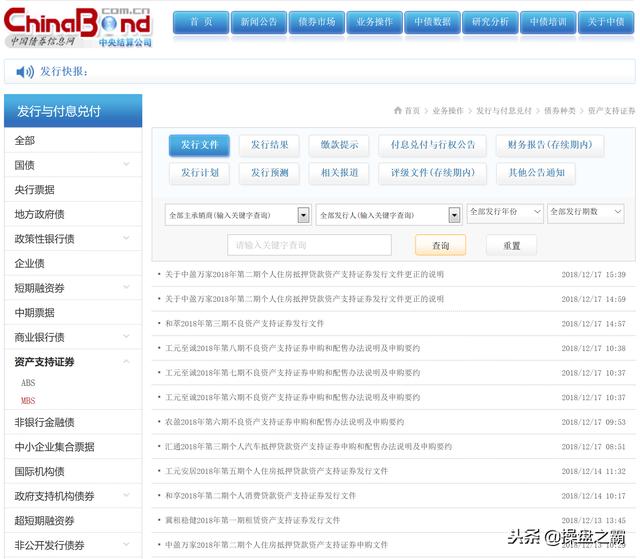Expand the 政府支持机构债券 sidebar chevron
This screenshot has height=559, width=640.
coord(127,495)
